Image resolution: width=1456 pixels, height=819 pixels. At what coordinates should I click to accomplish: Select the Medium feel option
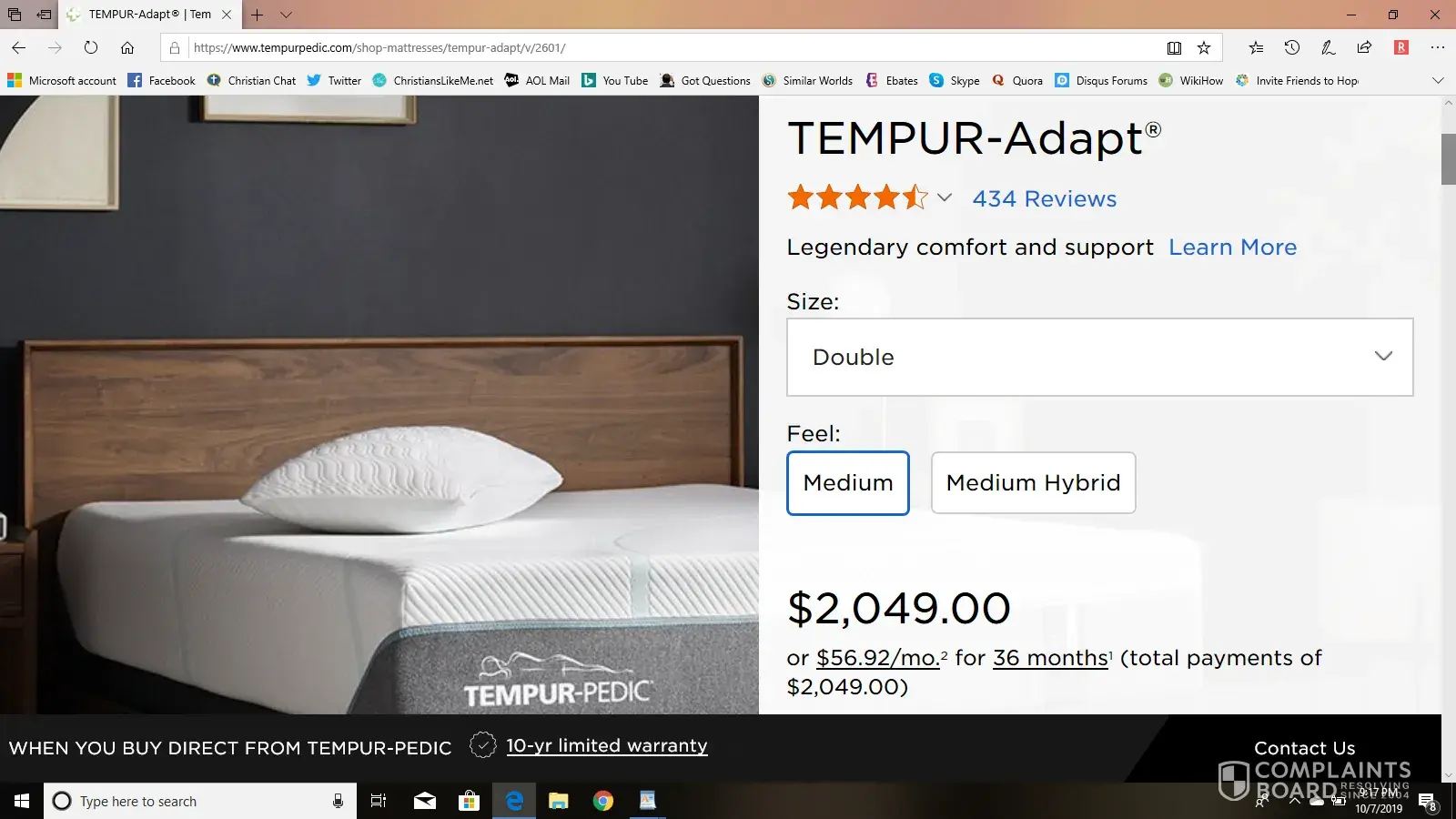coord(848,483)
